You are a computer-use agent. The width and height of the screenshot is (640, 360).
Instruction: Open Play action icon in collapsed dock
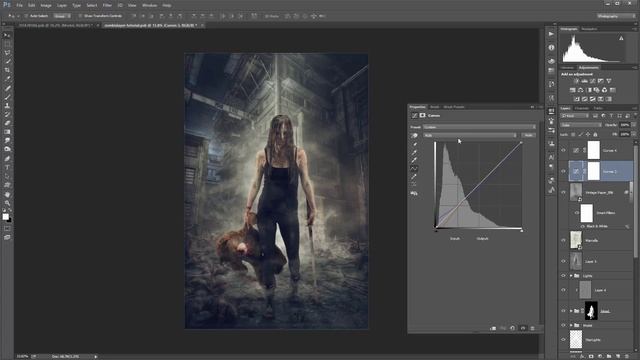[551, 34]
